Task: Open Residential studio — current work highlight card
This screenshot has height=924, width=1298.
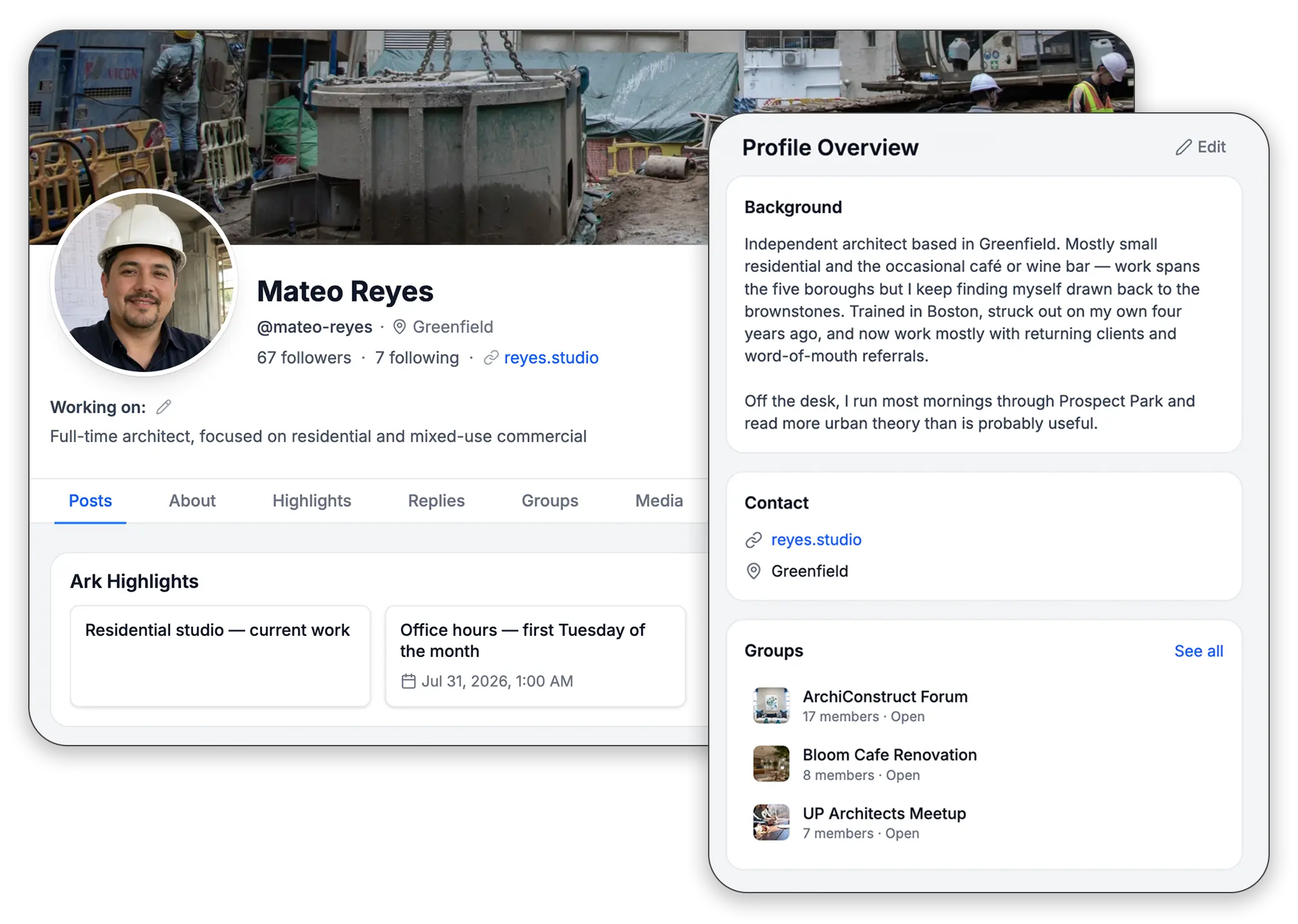Action: coord(220,656)
